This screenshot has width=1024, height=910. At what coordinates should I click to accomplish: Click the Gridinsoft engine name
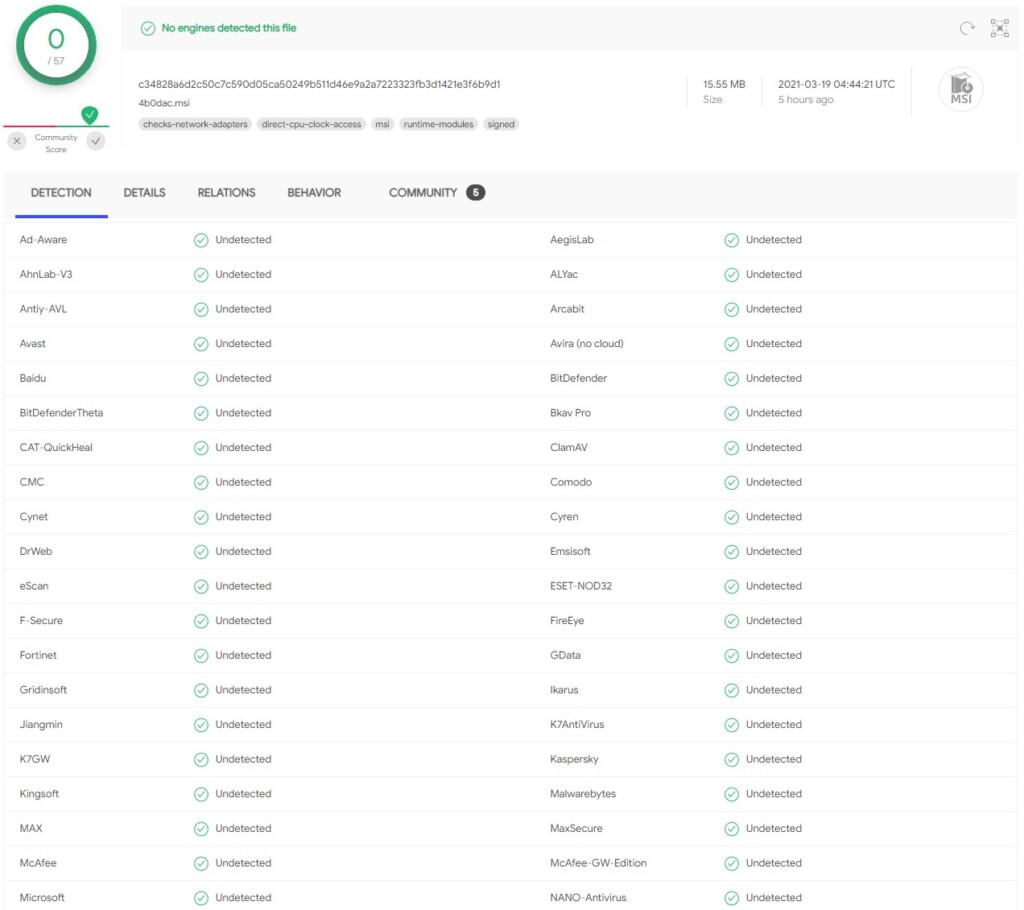pyautogui.click(x=43, y=690)
